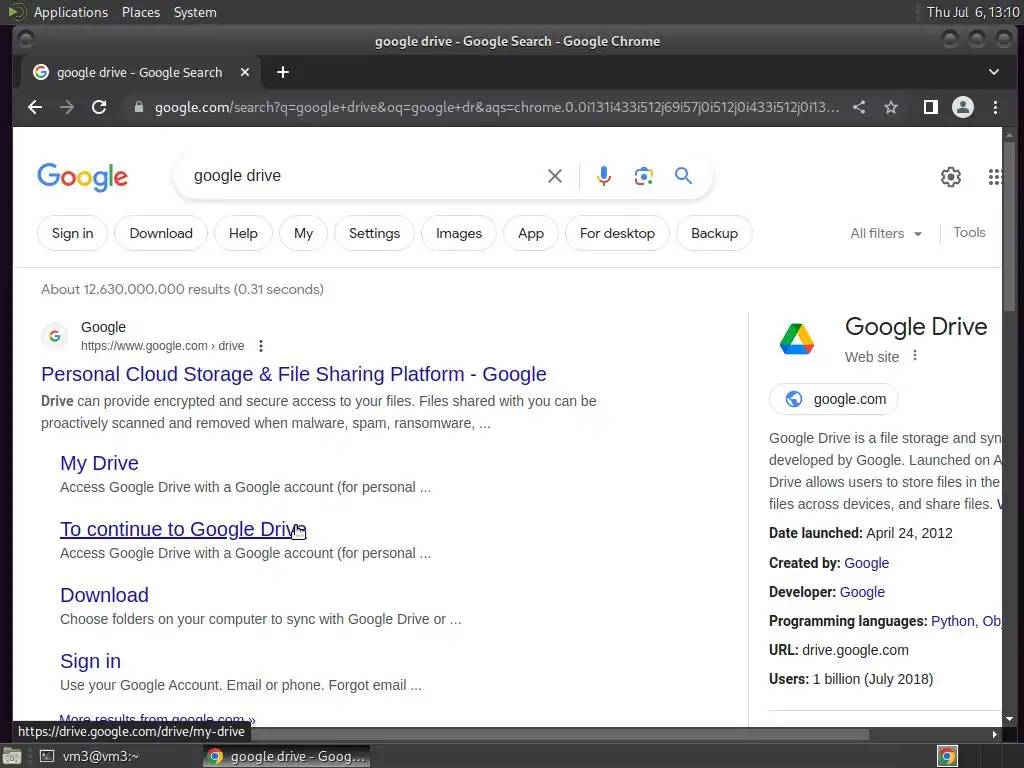
Task: Expand the All filters dropdown
Action: [886, 233]
